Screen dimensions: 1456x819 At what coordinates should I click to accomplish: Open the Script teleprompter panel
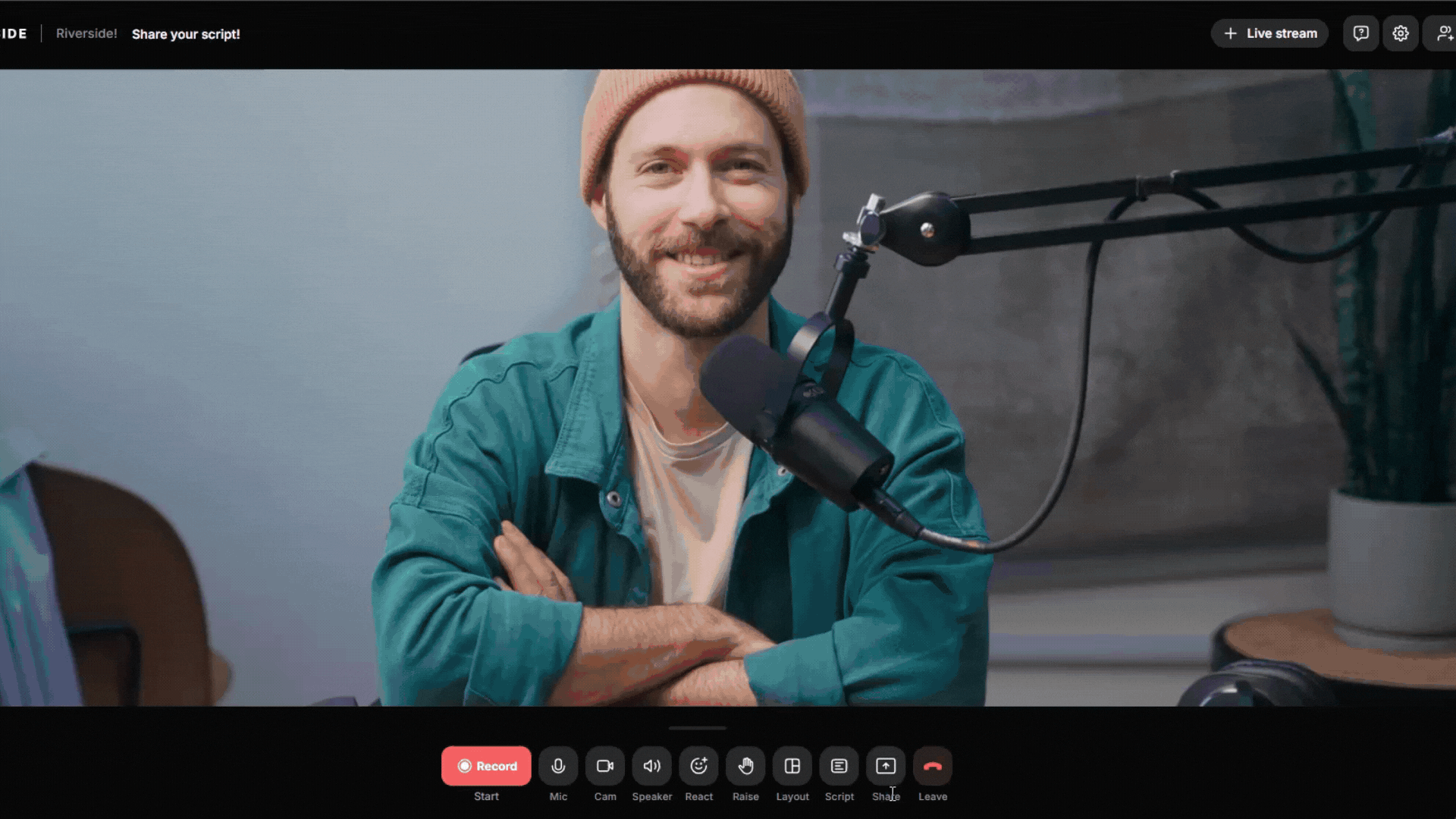pyautogui.click(x=839, y=766)
